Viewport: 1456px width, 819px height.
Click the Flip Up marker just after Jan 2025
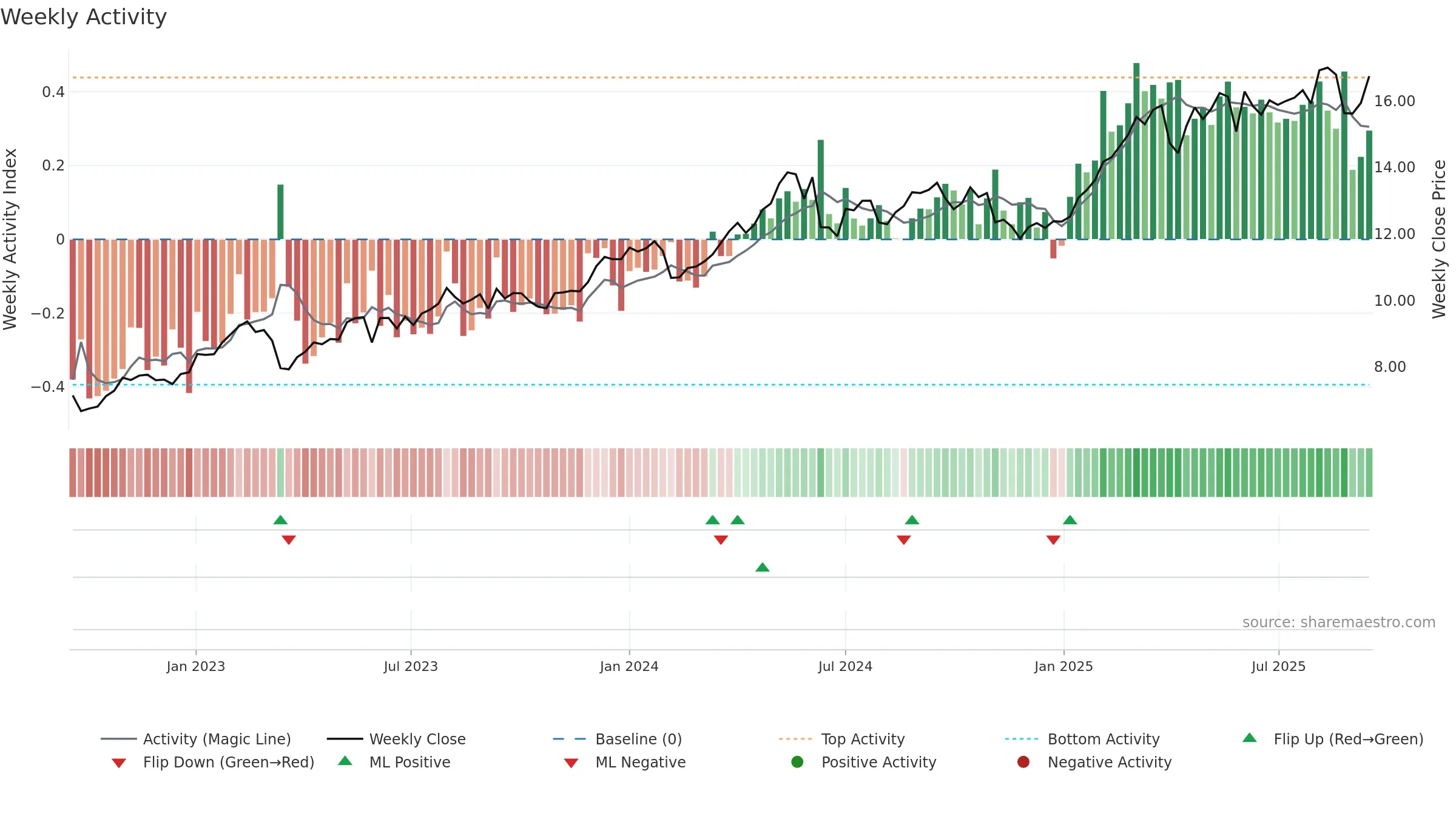tap(1070, 520)
